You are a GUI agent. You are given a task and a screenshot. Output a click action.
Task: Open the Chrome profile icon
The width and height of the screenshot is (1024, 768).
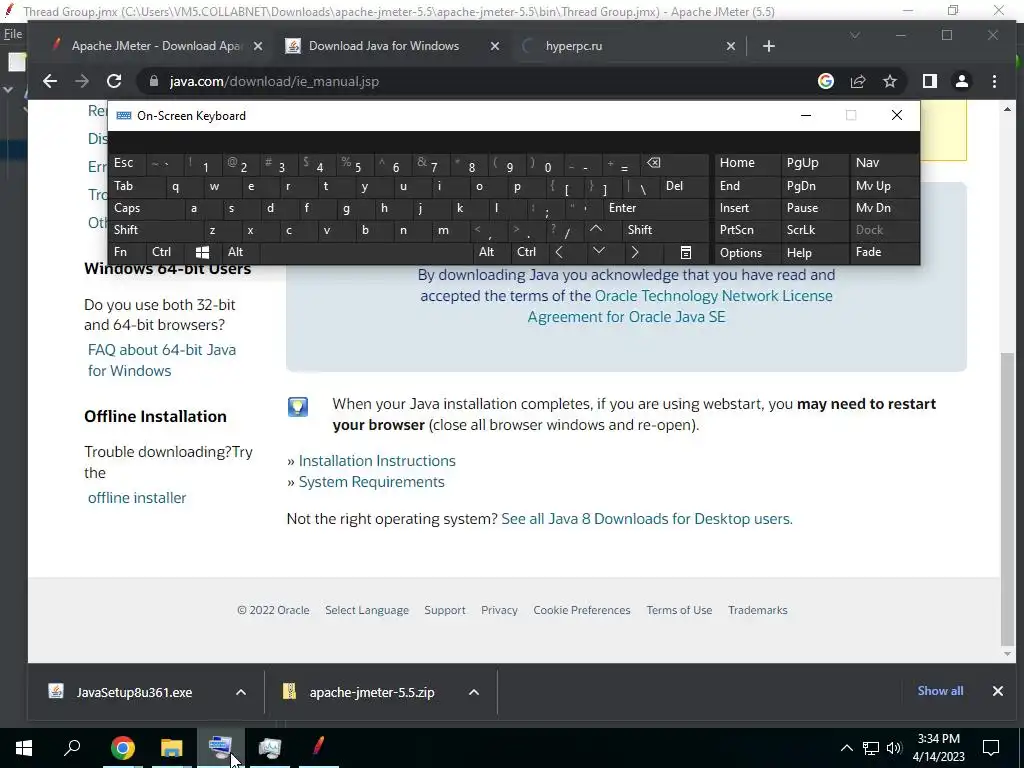961,81
